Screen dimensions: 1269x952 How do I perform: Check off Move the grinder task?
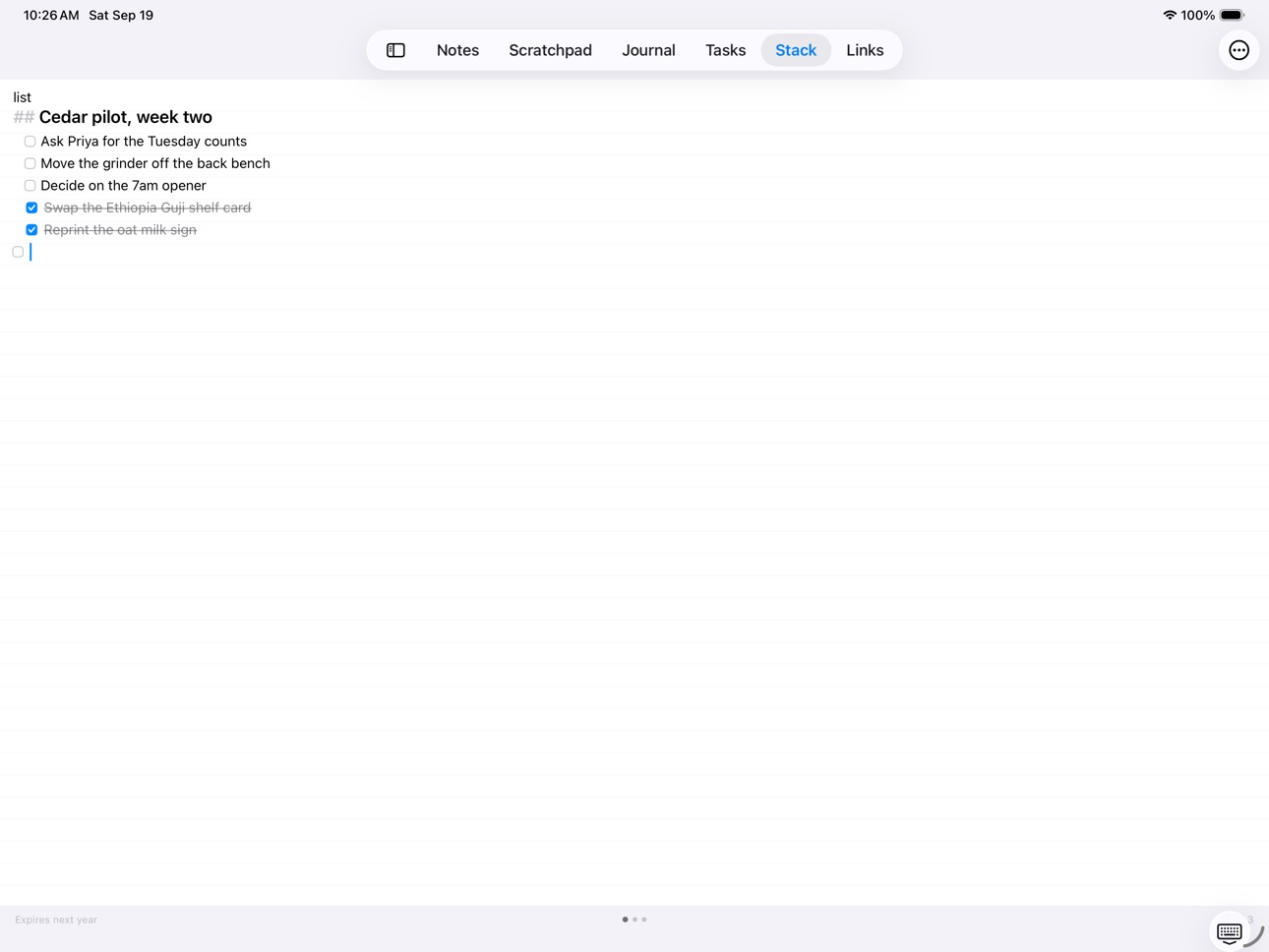pyautogui.click(x=30, y=163)
